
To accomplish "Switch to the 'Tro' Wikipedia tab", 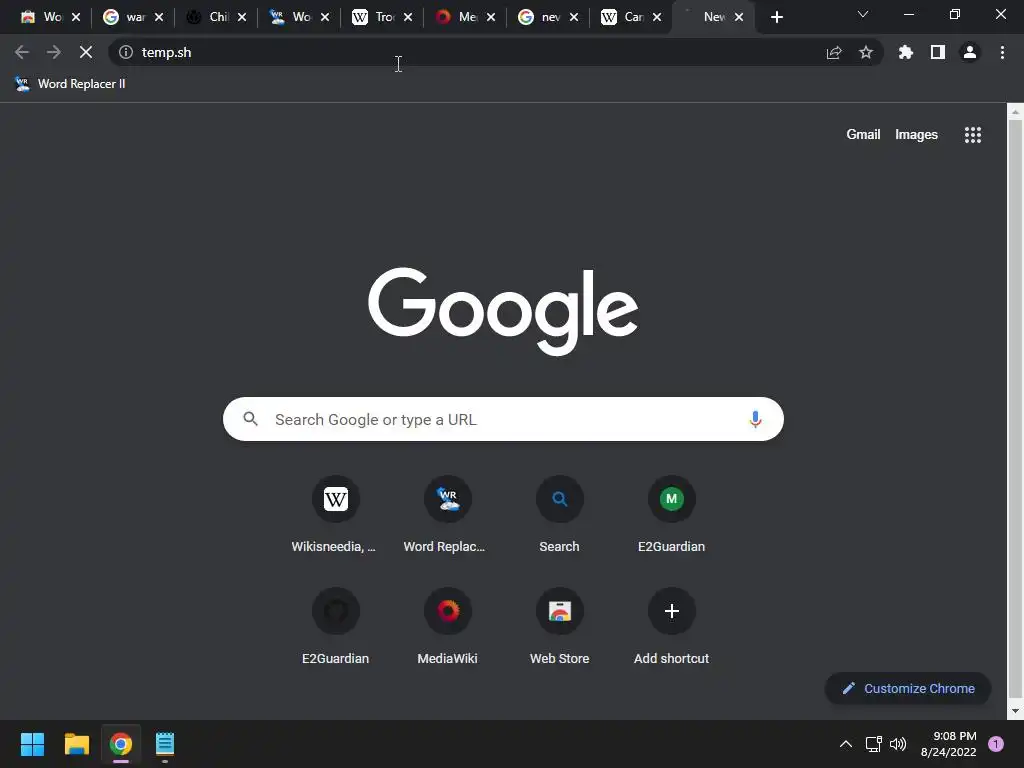I will pyautogui.click(x=373, y=17).
